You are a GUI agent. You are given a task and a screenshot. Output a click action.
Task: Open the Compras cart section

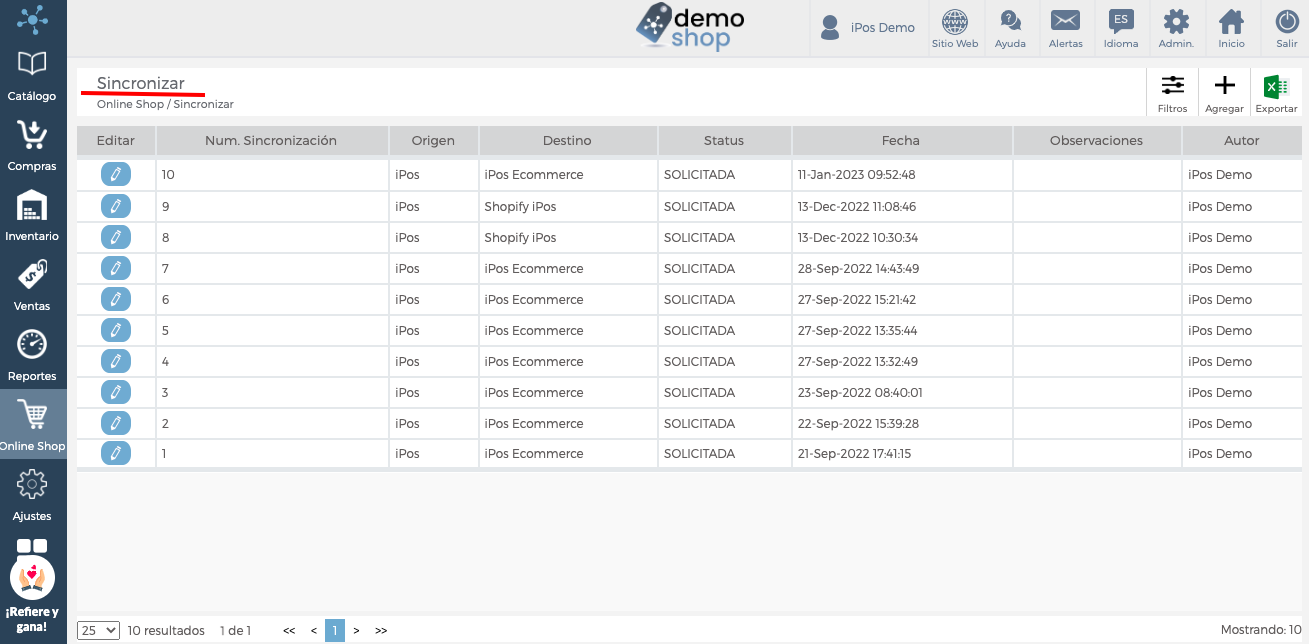click(32, 145)
